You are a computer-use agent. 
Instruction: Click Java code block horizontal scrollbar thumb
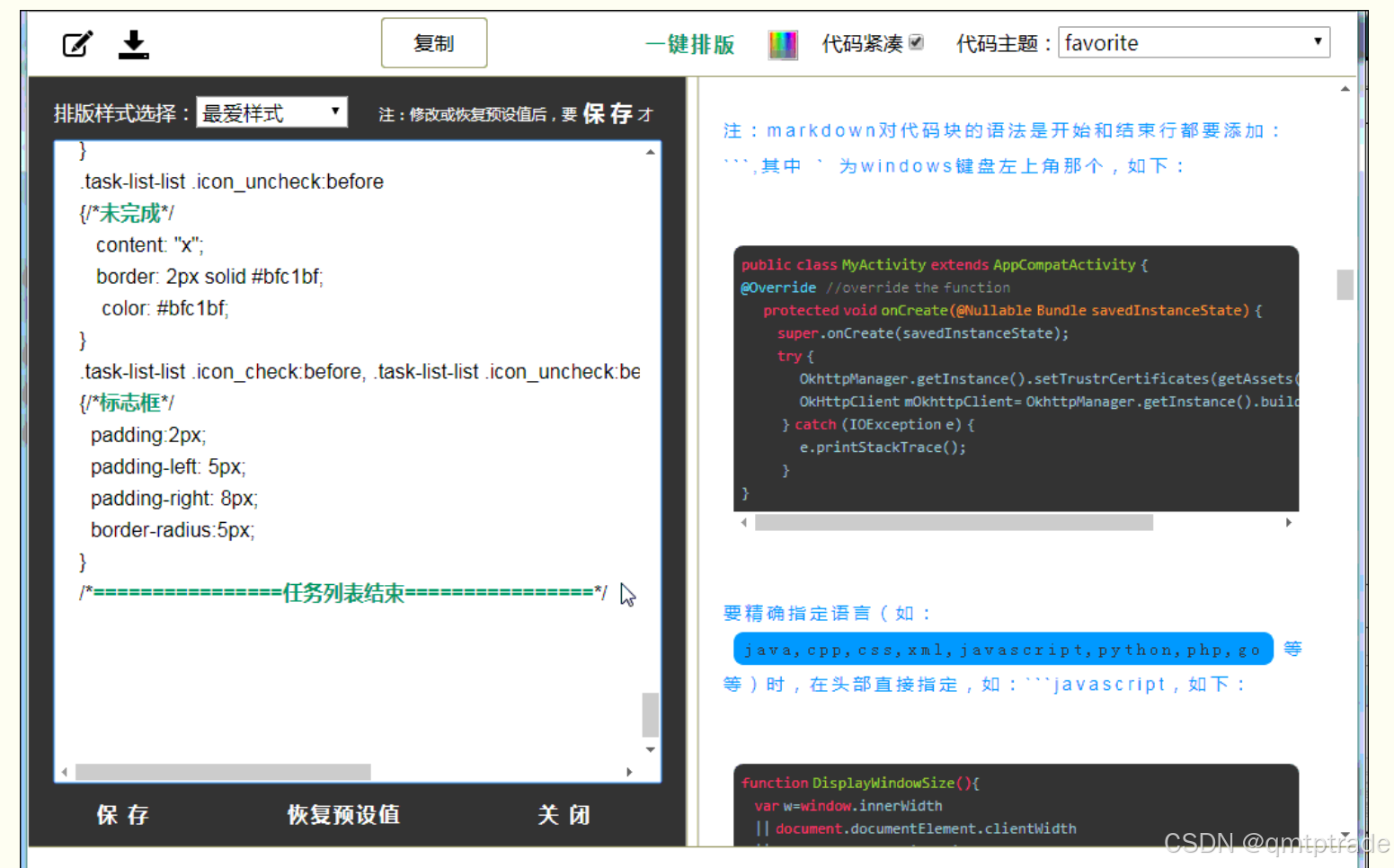[954, 522]
